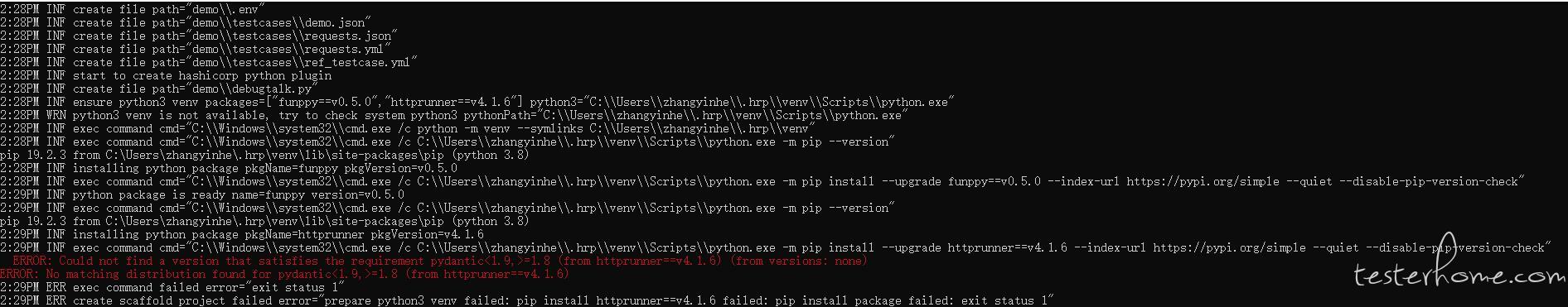Click the ensure python3 venv packages line
Viewport: 1568px width, 307px height.
[x=477, y=102]
